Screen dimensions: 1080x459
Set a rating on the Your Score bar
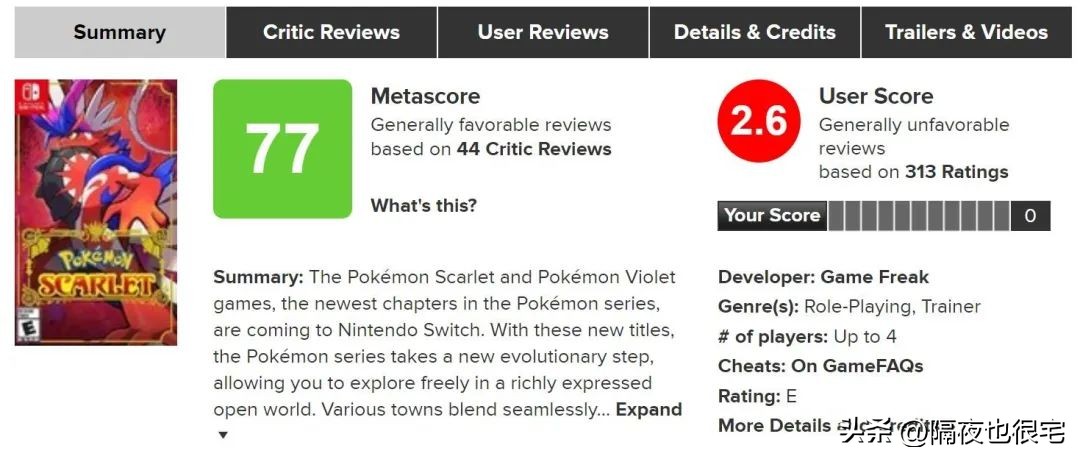coord(919,216)
